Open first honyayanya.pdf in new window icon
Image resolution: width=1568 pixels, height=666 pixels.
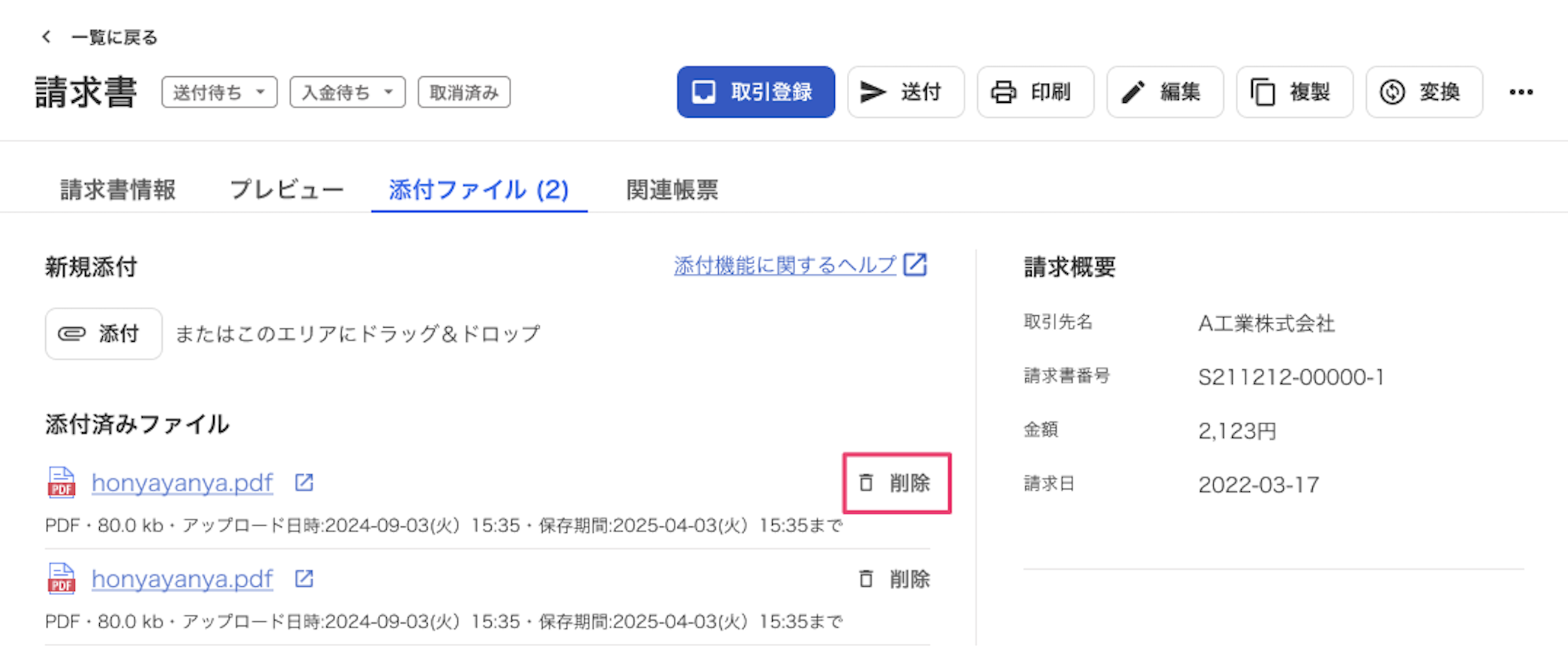(x=304, y=482)
